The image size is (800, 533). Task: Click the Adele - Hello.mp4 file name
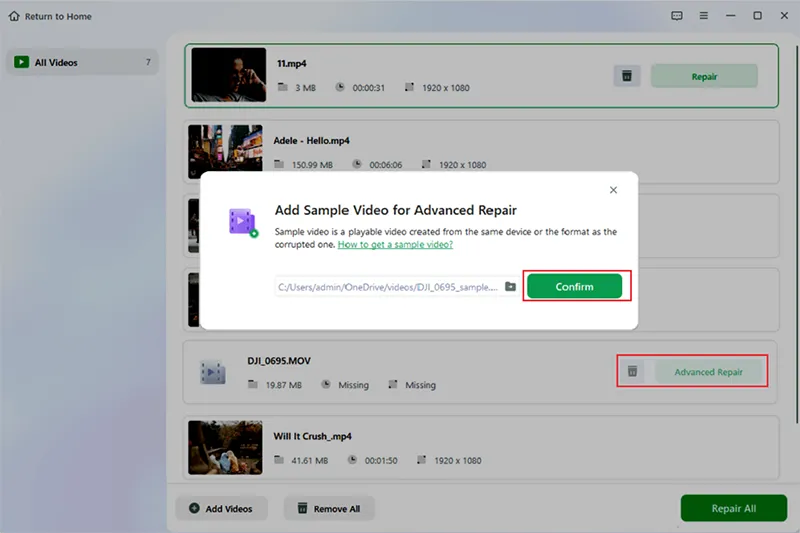311,140
